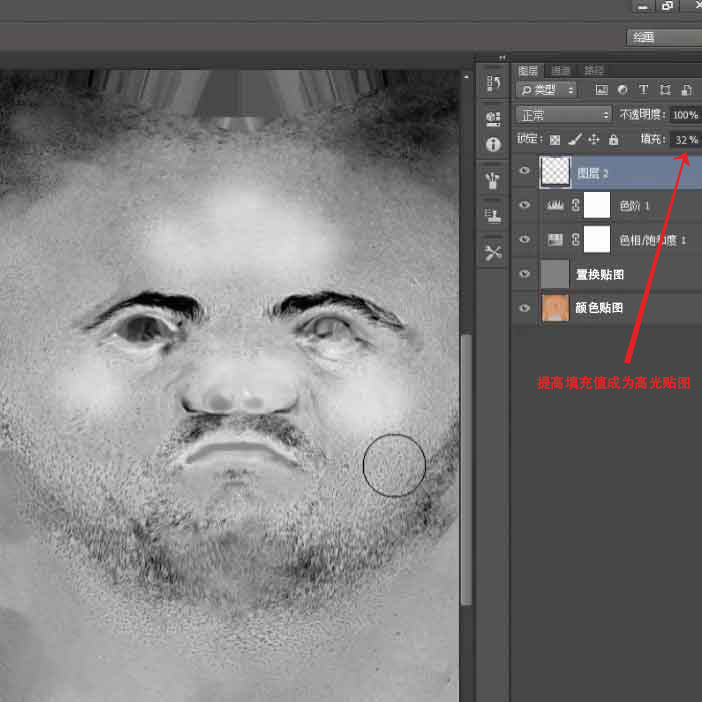Filter layers by adjustment layer icon
Viewport: 702px width, 702px height.
[x=622, y=90]
